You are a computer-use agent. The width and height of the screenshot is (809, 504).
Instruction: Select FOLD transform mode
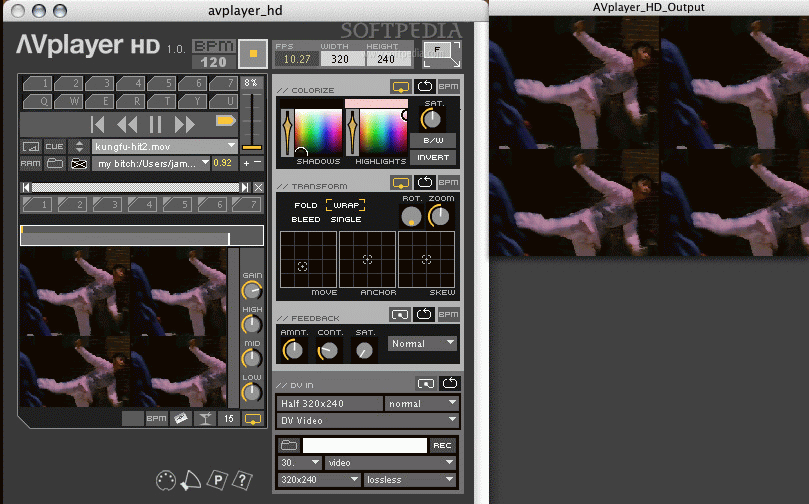(305, 205)
